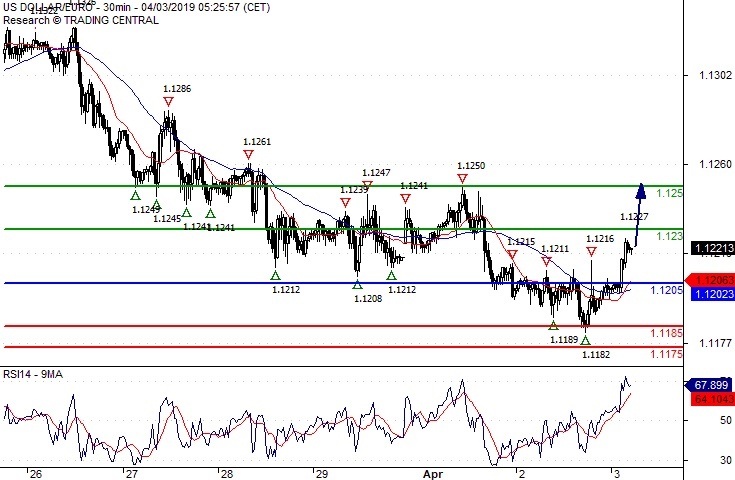
Task: Click the 1.1177 price axis value
Action: (715, 343)
